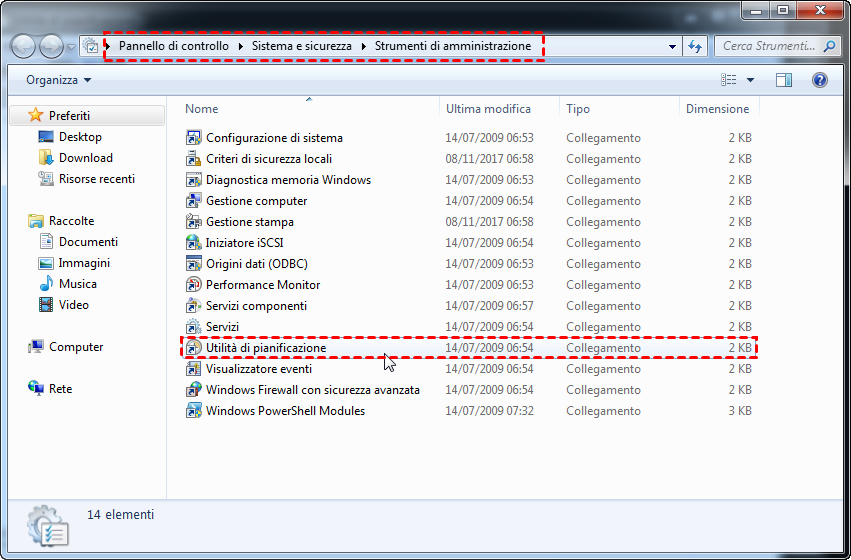
Task: Click the search magnifier icon
Action: pyautogui.click(x=829, y=47)
